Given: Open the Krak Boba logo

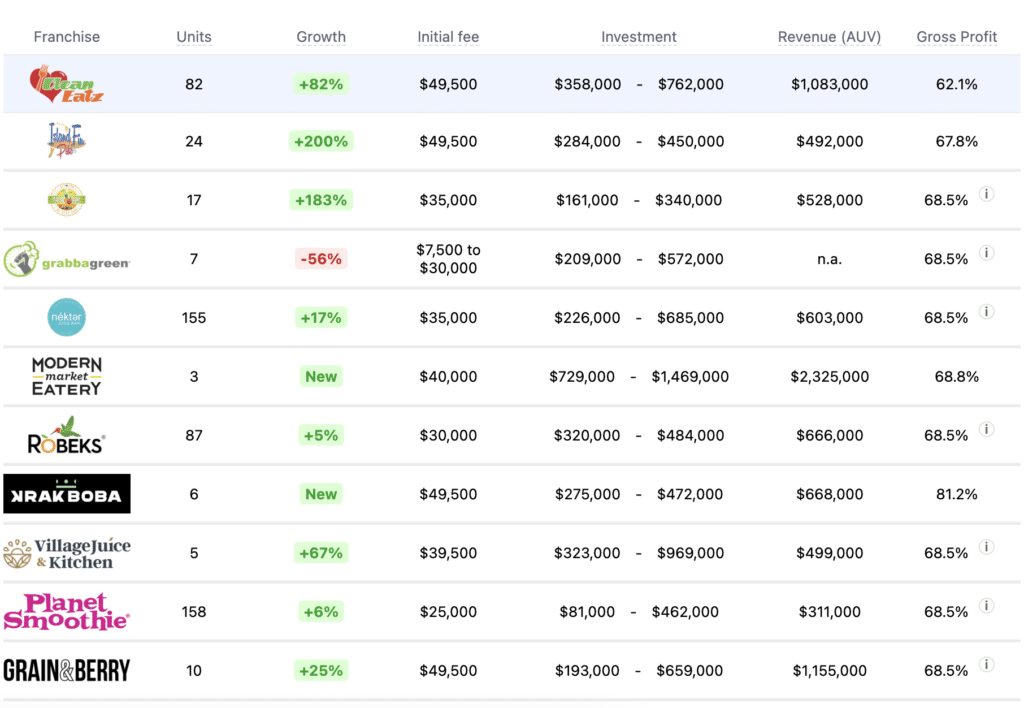Looking at the screenshot, I should tap(67, 494).
